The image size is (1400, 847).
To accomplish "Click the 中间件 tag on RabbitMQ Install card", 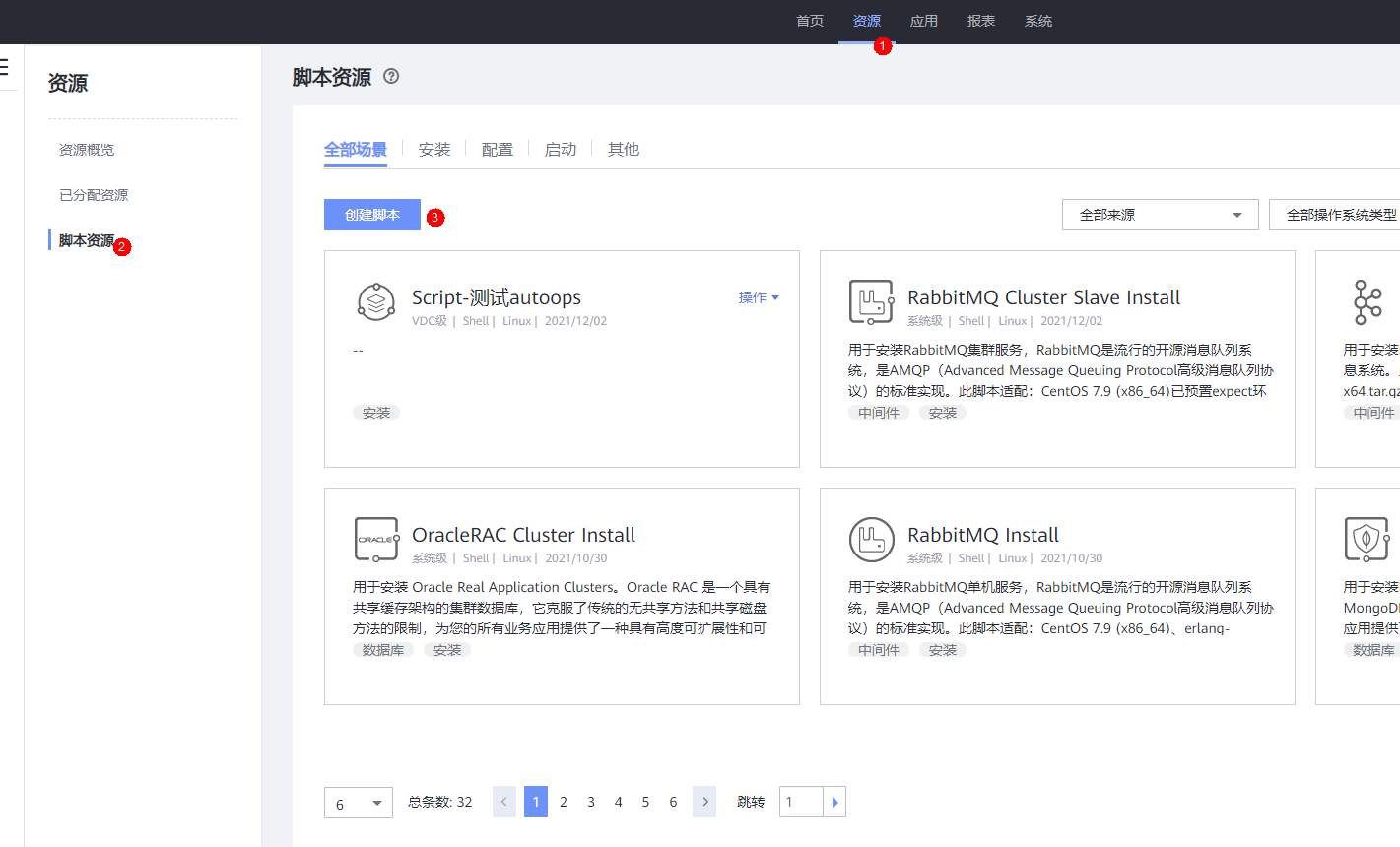I will (x=879, y=650).
